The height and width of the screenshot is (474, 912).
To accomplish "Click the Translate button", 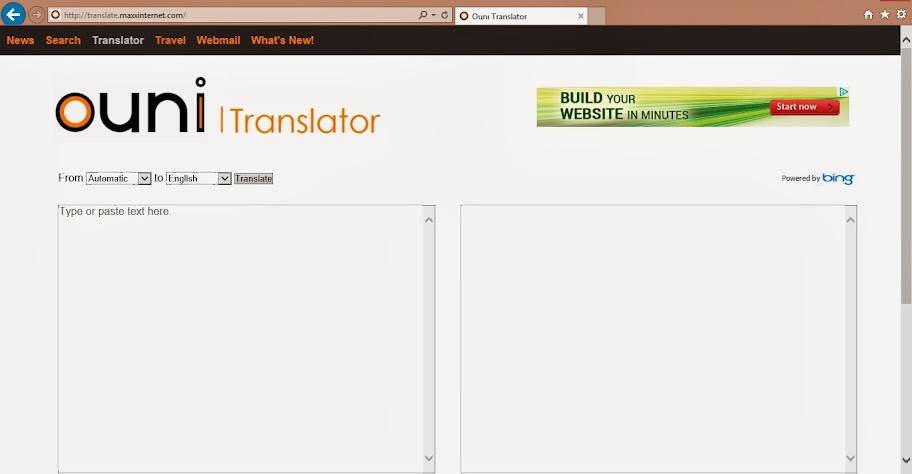I will pyautogui.click(x=254, y=179).
